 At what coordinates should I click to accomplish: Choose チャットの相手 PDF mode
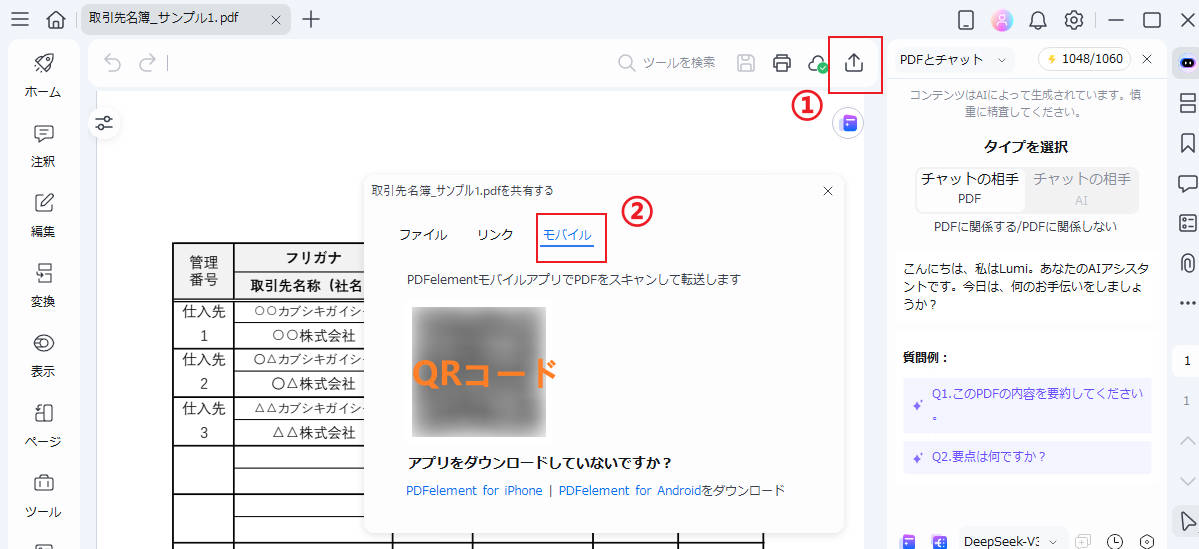tap(970, 189)
